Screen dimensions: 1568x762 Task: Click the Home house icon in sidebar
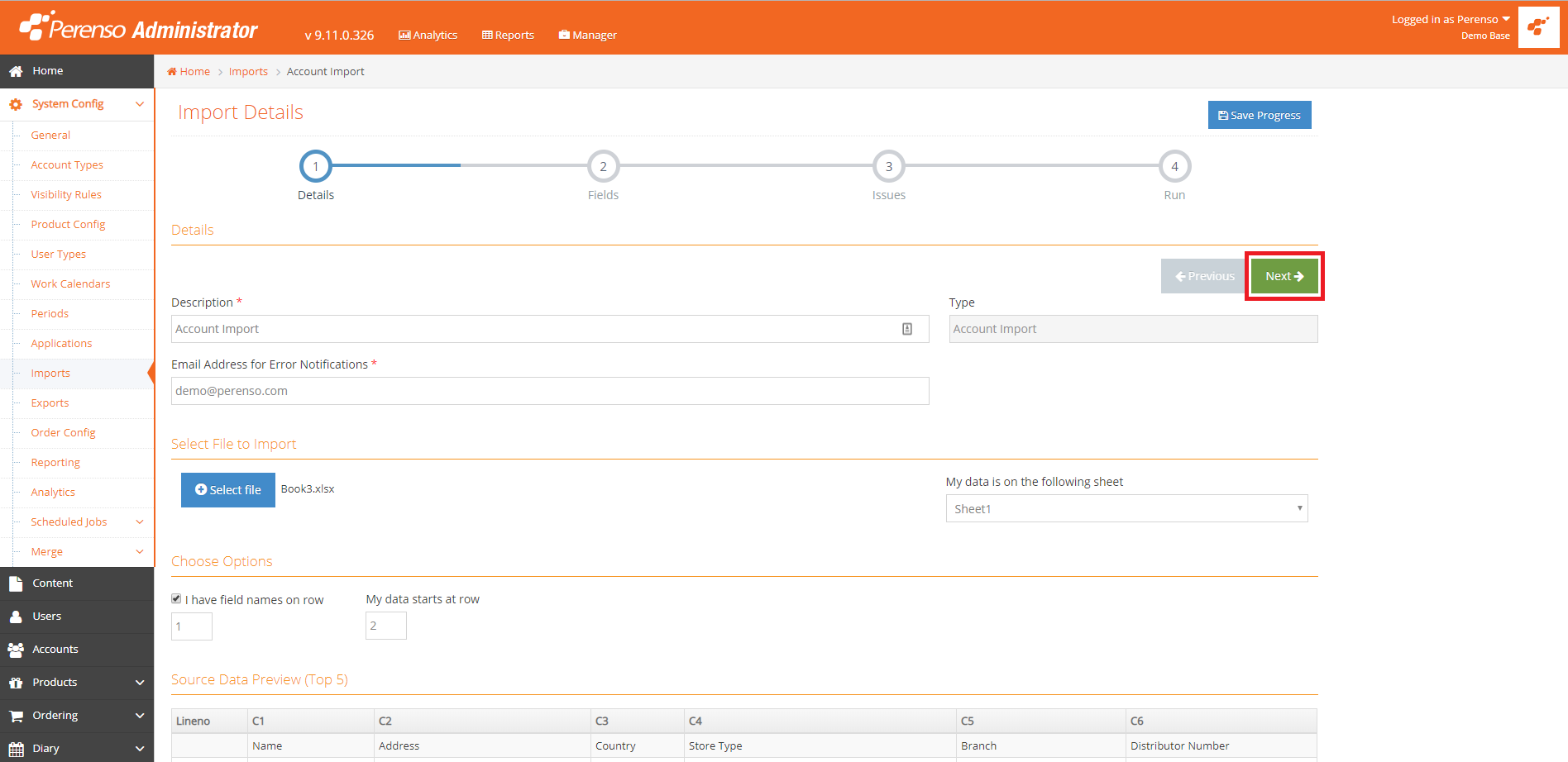[16, 71]
